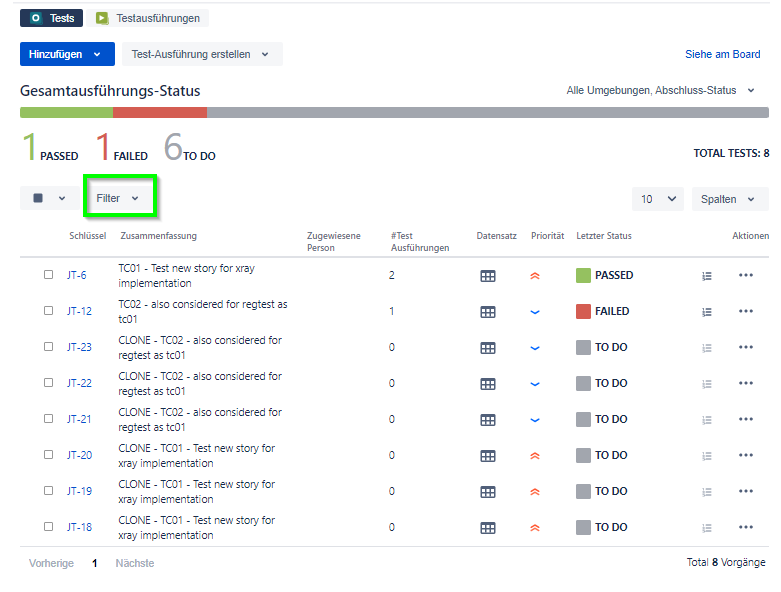
Task: Go to Vorherige page
Action: tap(51, 563)
